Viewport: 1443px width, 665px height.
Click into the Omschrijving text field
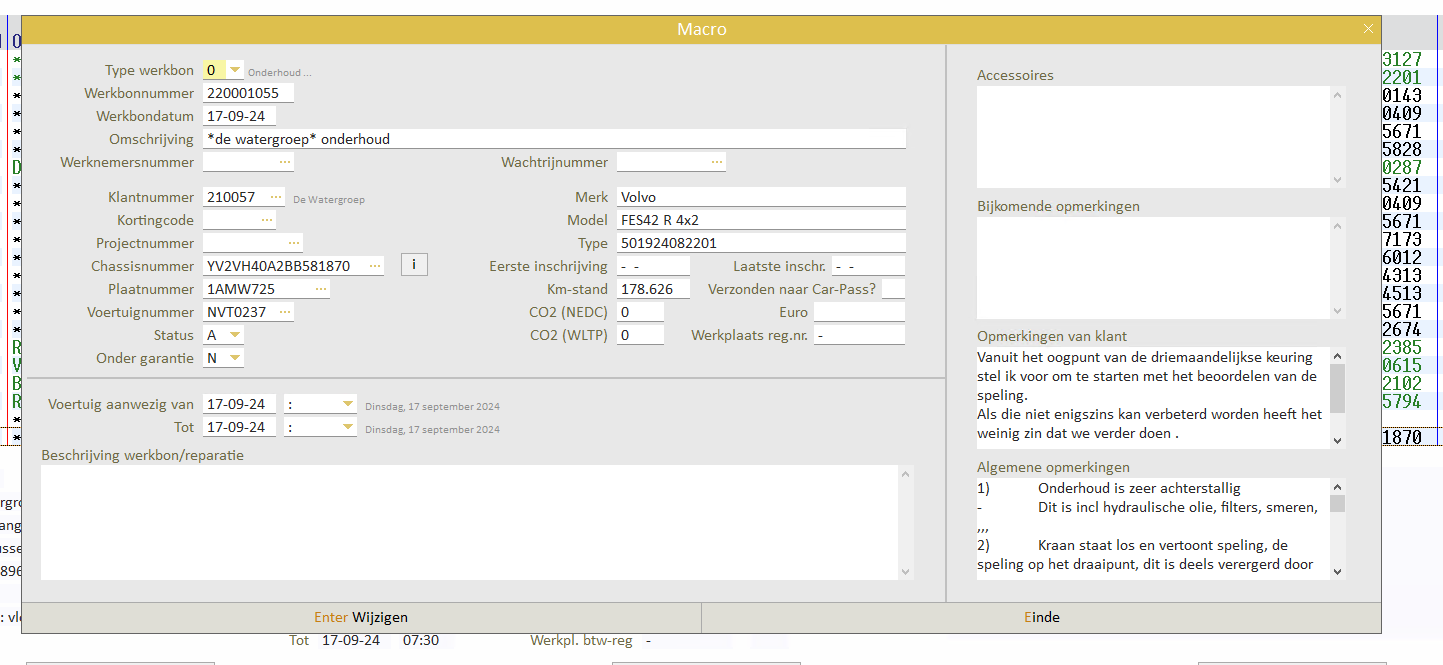pyautogui.click(x=554, y=139)
